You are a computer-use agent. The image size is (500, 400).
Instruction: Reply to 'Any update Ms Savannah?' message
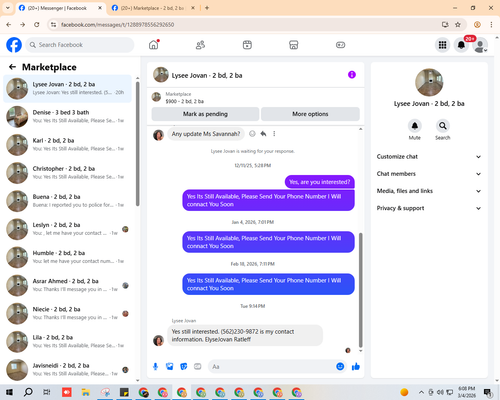(x=263, y=134)
